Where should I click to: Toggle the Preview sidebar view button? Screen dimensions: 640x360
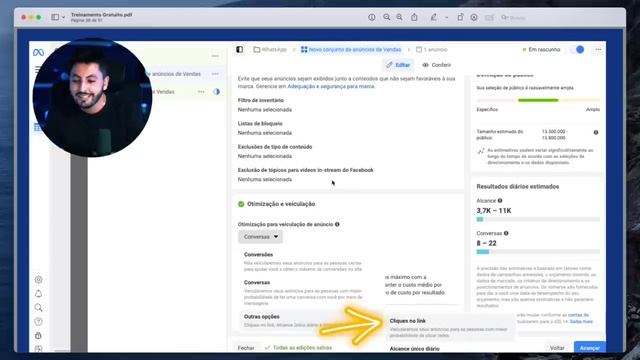(x=55, y=17)
